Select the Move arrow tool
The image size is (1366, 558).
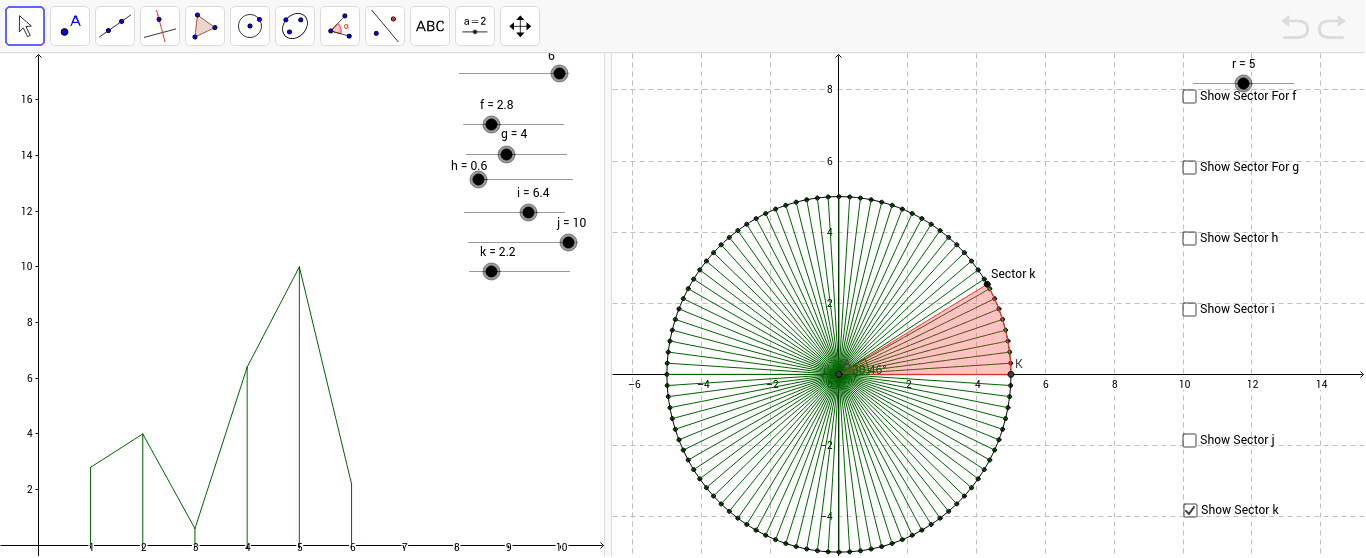point(25,26)
